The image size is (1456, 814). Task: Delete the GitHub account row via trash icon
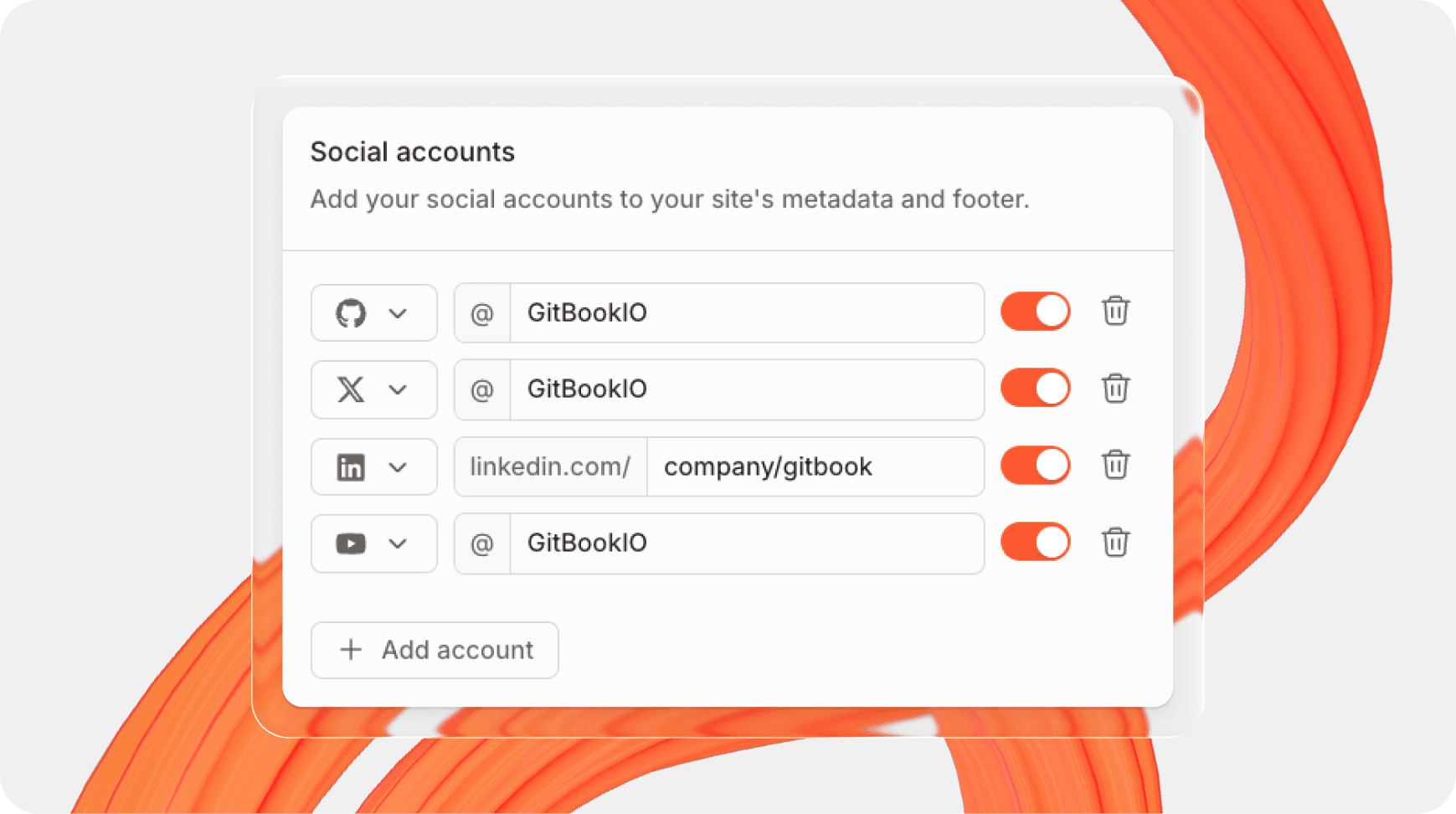1116,311
